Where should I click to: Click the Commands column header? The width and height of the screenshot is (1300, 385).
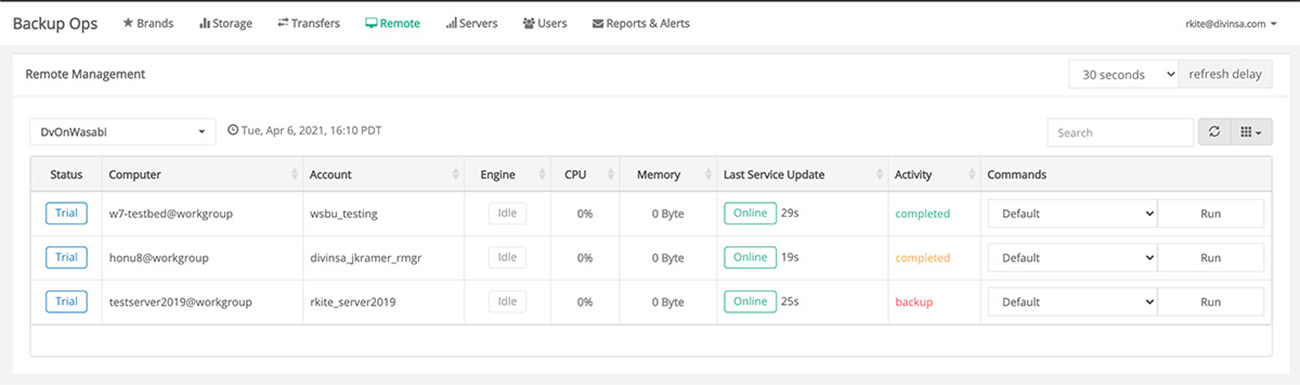coord(1126,174)
